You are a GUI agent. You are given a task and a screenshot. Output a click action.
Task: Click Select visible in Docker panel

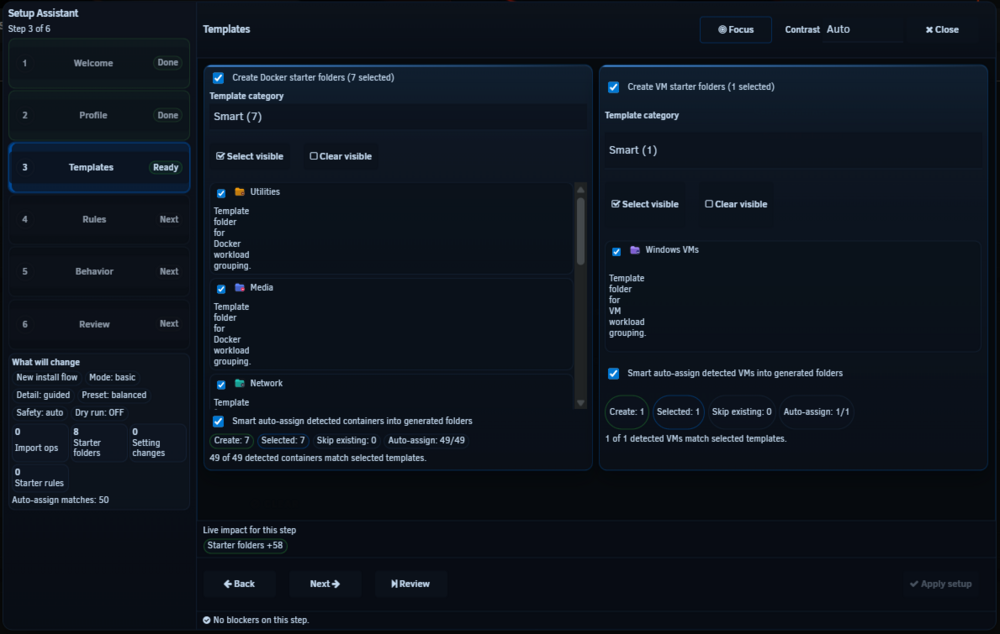249,156
